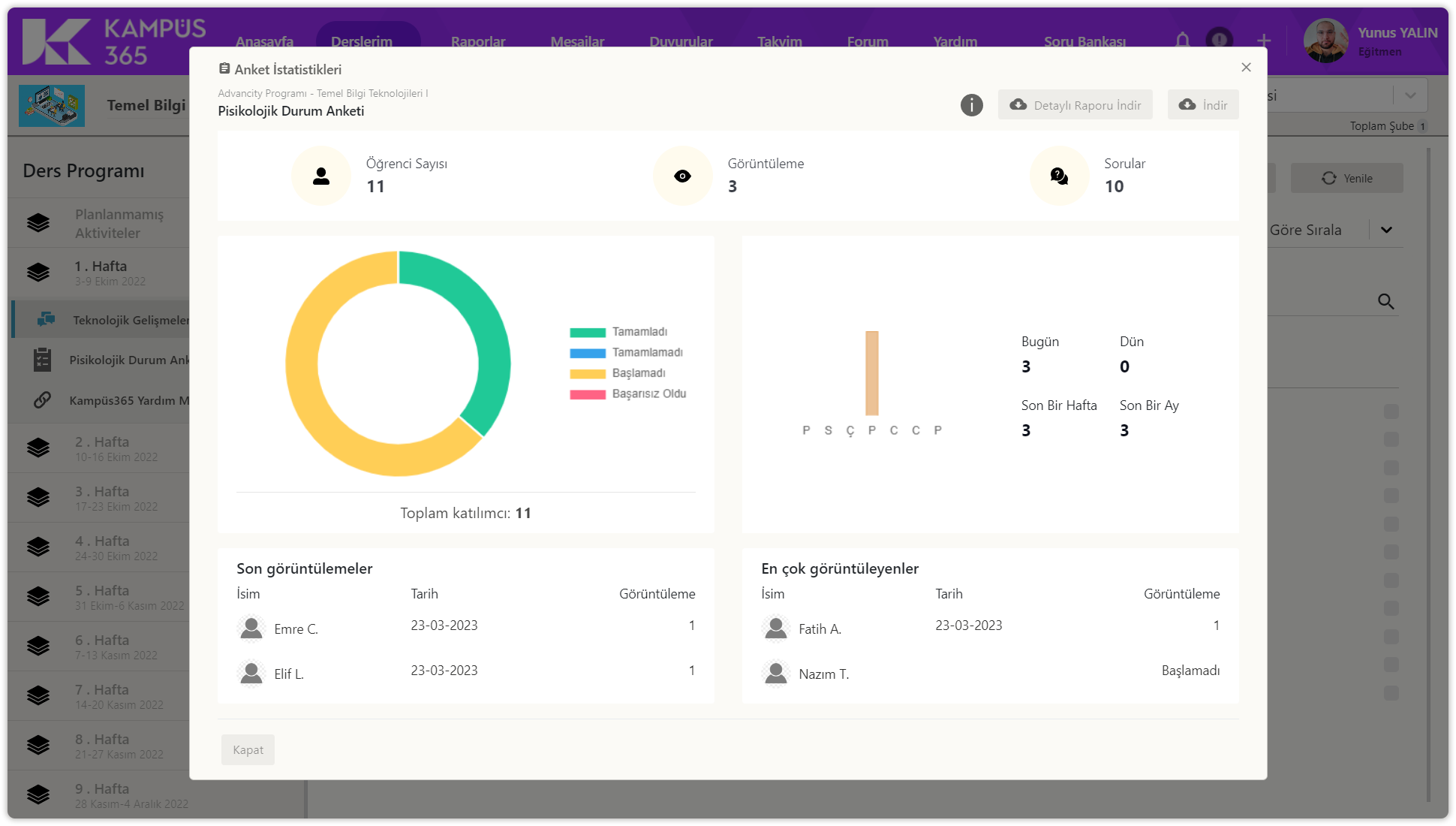Screen dimensions: 1456x826
Task: Click the info circle icon
Action: [x=971, y=105]
